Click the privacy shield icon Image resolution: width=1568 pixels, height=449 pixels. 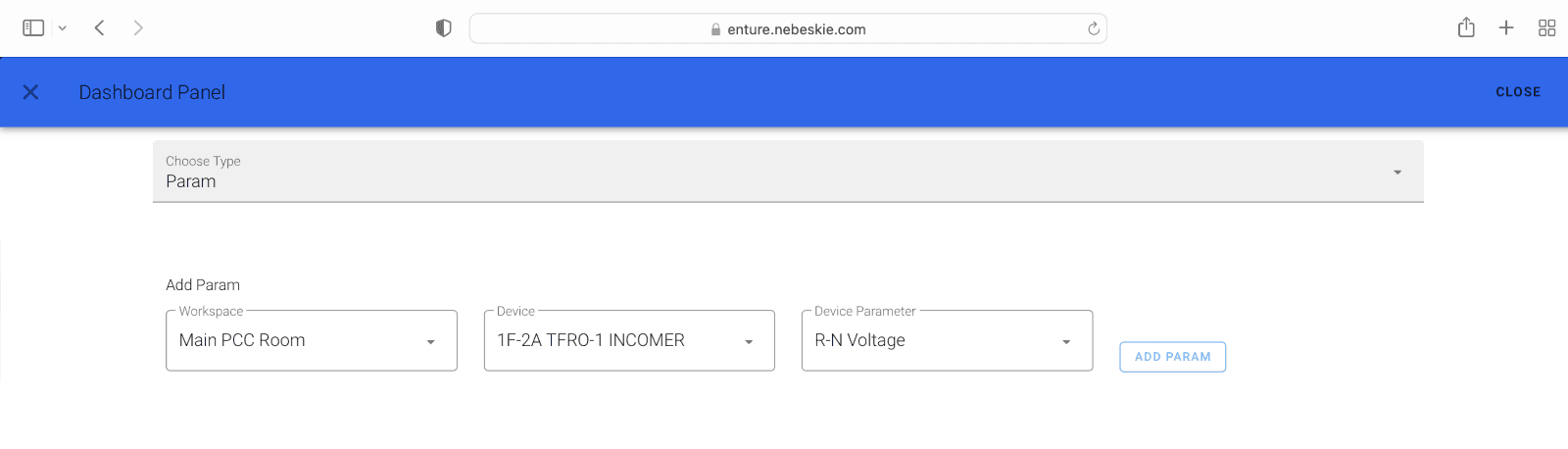pyautogui.click(x=443, y=28)
